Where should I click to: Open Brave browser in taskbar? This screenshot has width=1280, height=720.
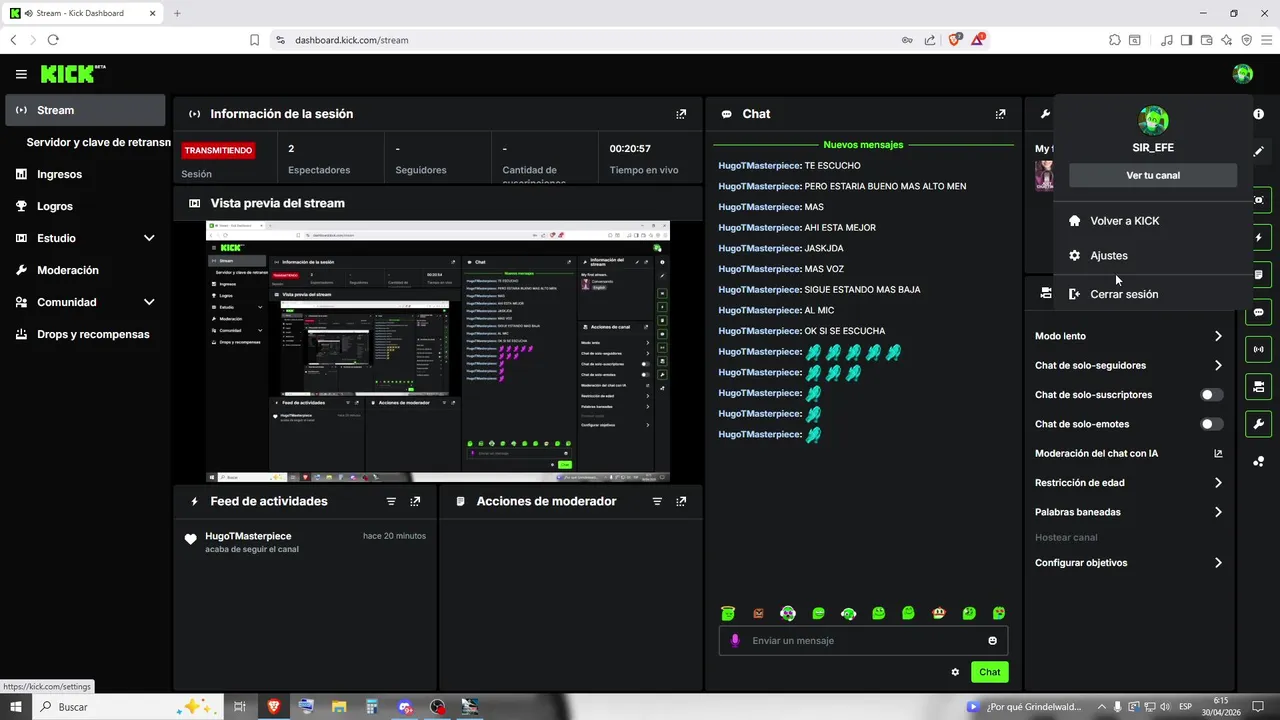pyautogui.click(x=273, y=707)
